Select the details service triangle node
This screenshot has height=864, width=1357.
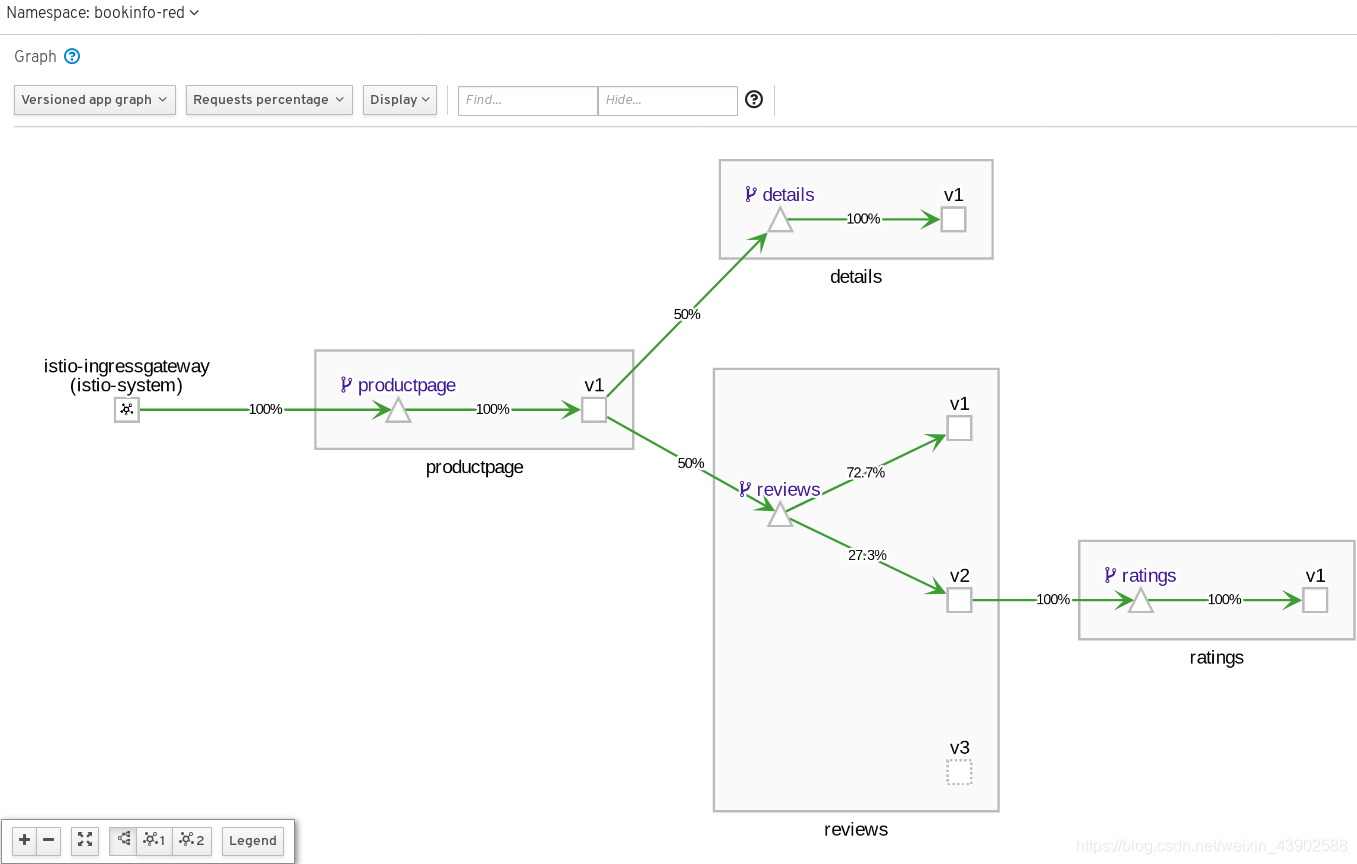781,221
